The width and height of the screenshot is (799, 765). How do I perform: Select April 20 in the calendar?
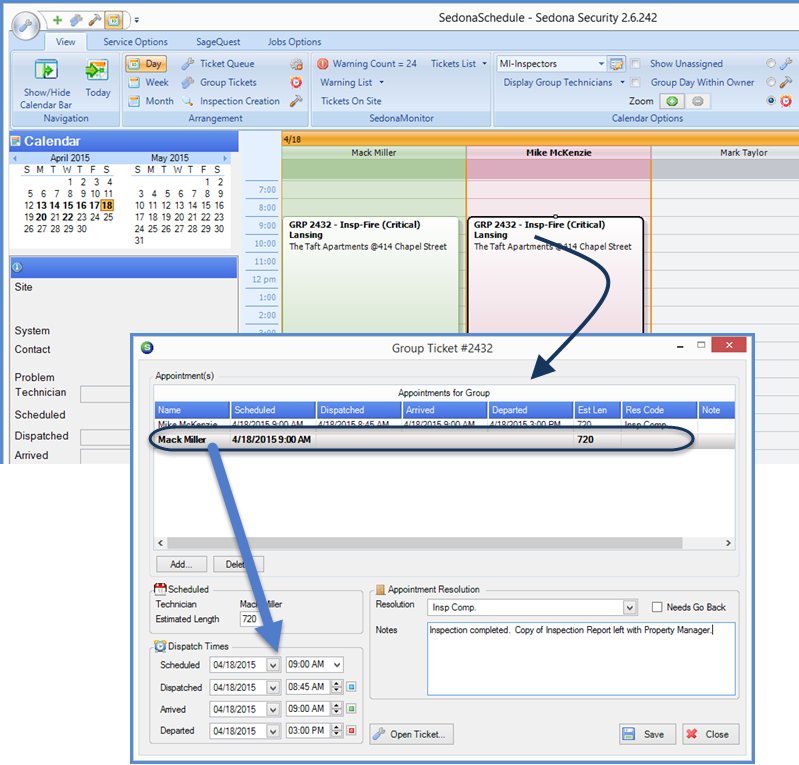pos(41,217)
